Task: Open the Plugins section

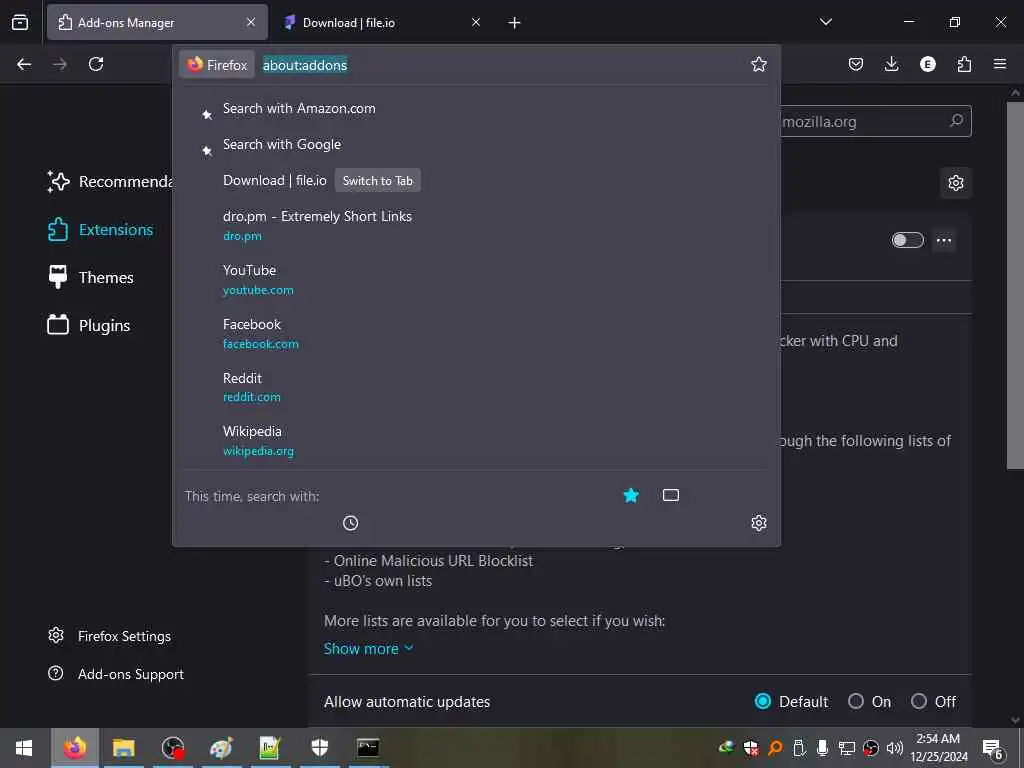Action: [x=89, y=325]
